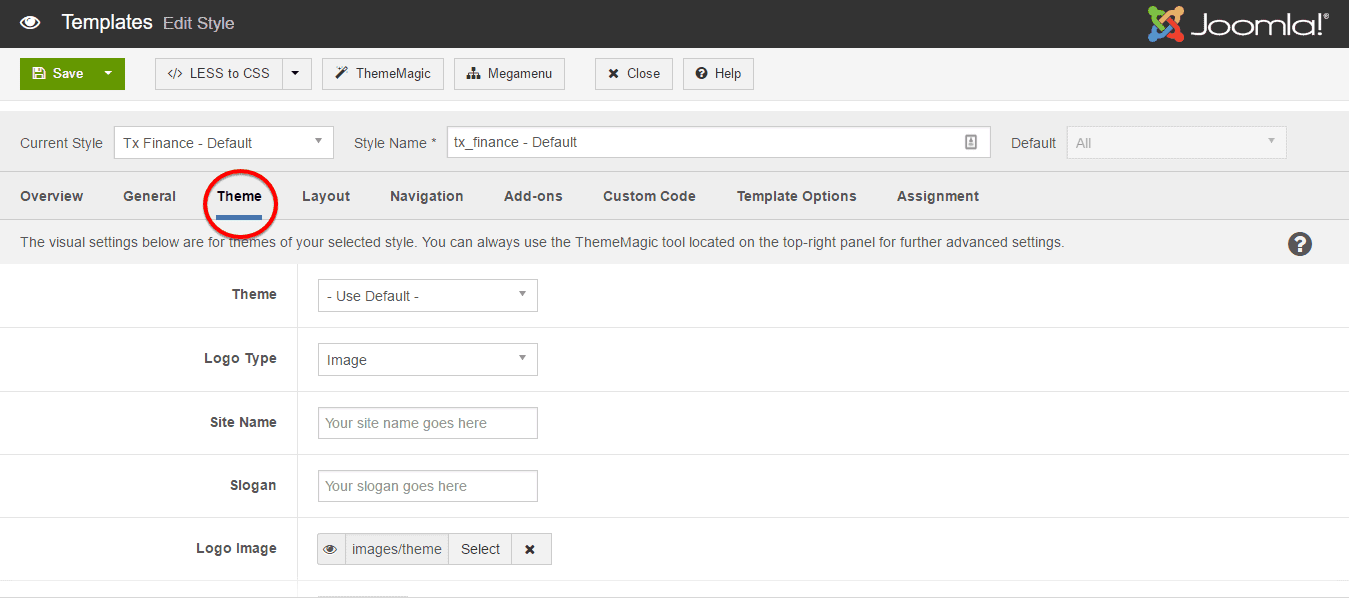
Task: Compile LESS to CSS
Action: point(219,74)
